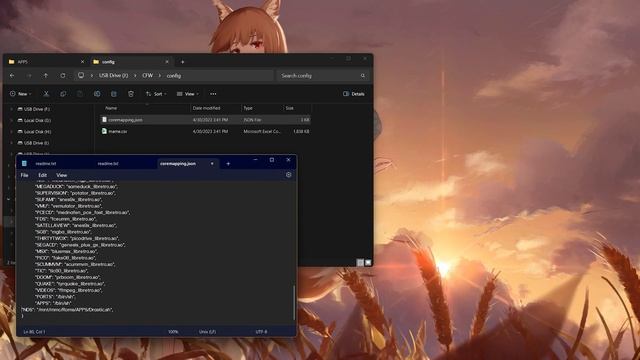This screenshot has width=640, height=360.
Task: Click the "QUAKE" line in Notepad
Action: 70,284
